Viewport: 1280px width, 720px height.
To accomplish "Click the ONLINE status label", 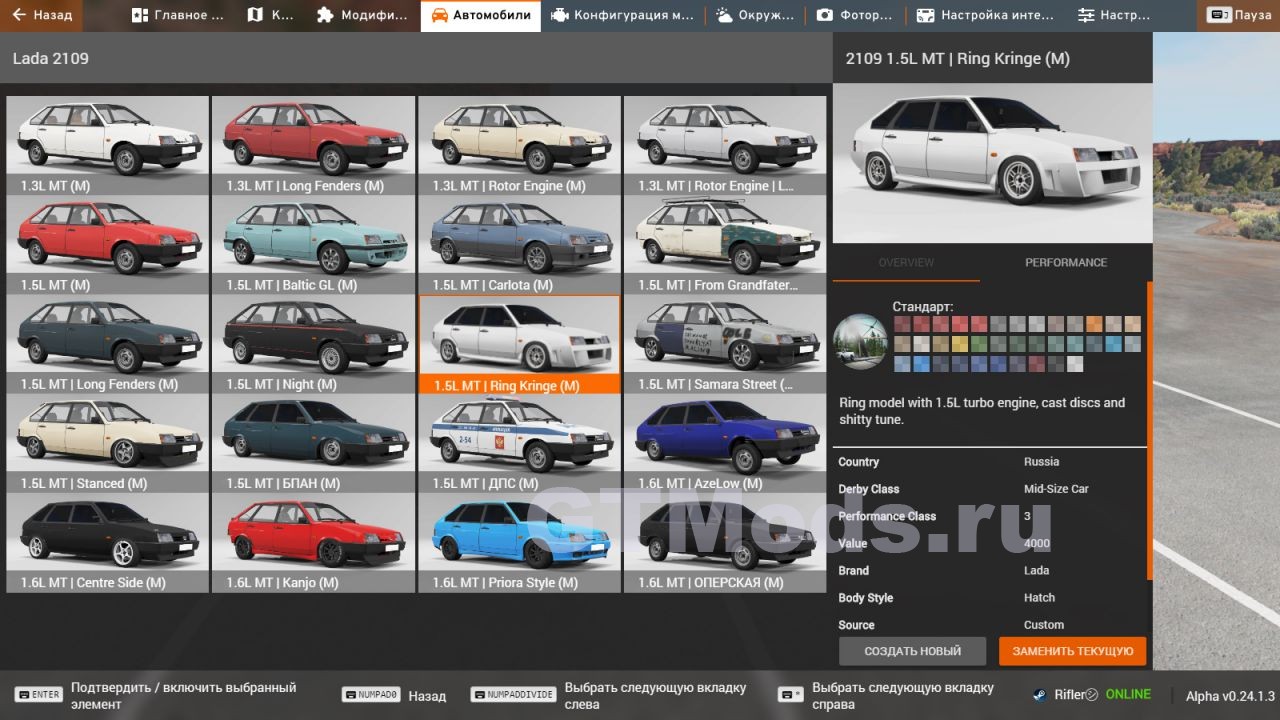I will (x=1128, y=695).
